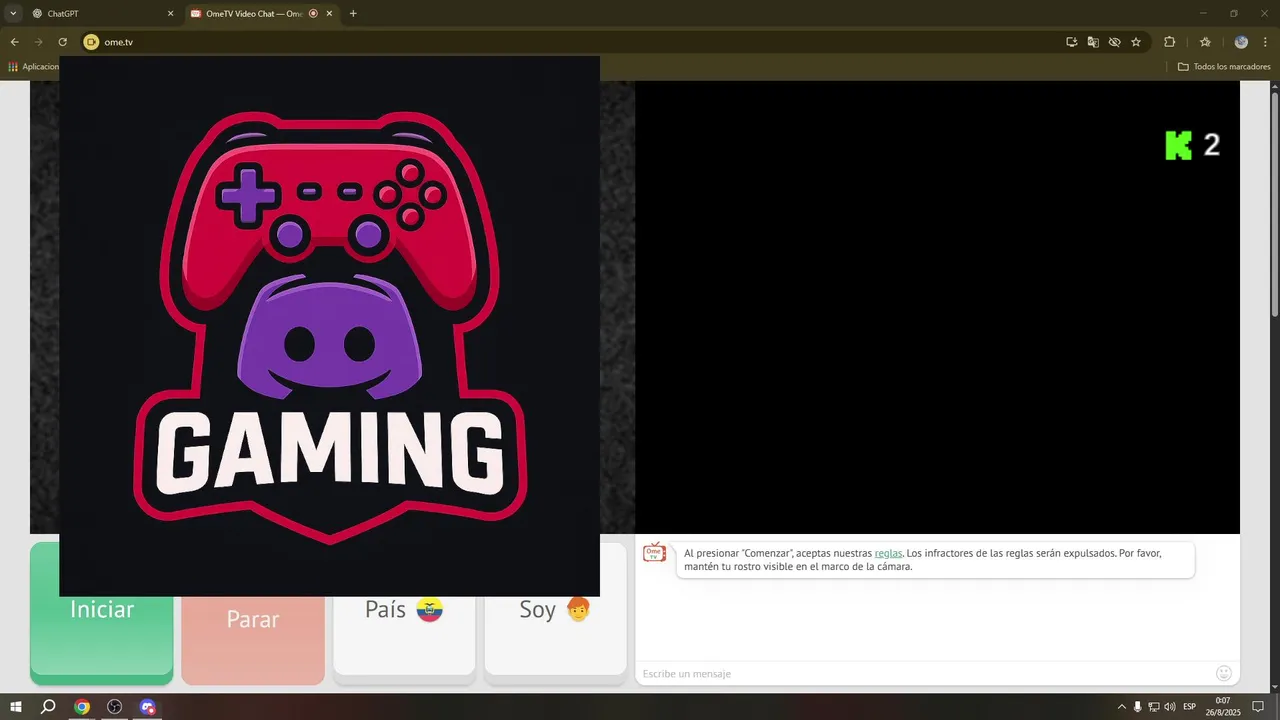Open the bookmarks star icon beside extensions
This screenshot has width=1280, height=720.
(1205, 42)
